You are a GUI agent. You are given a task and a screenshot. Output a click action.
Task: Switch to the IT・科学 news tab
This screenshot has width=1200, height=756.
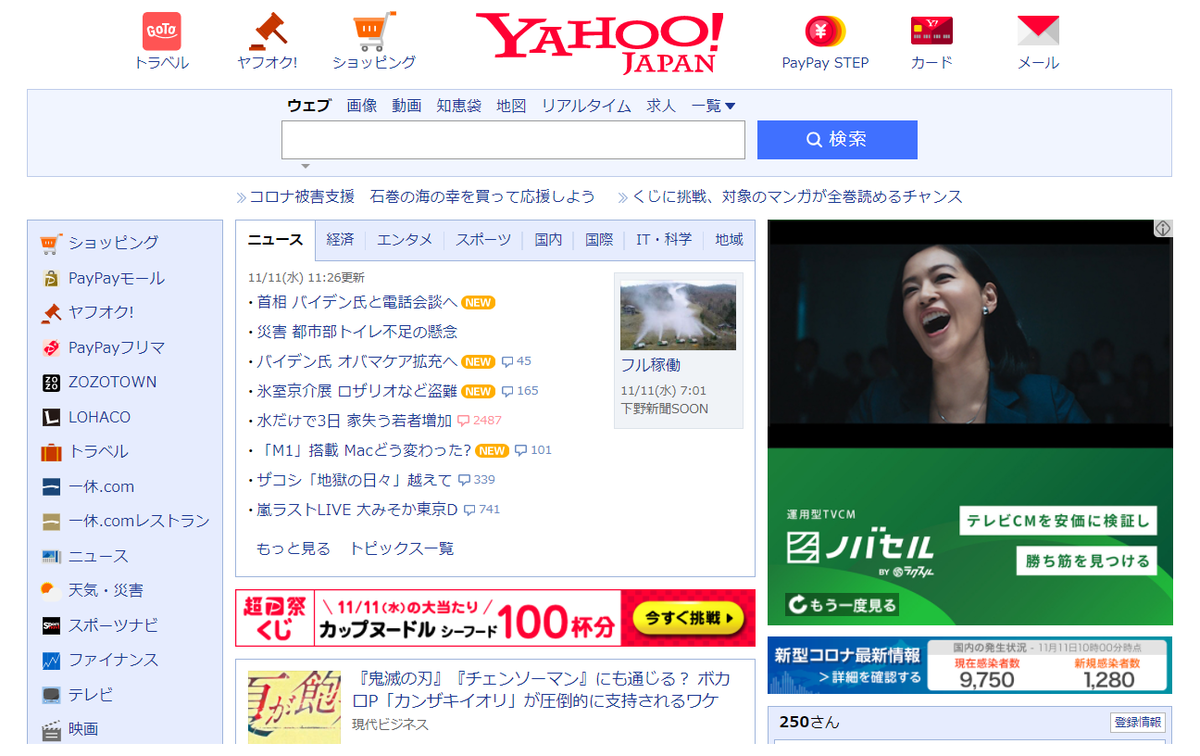click(664, 240)
